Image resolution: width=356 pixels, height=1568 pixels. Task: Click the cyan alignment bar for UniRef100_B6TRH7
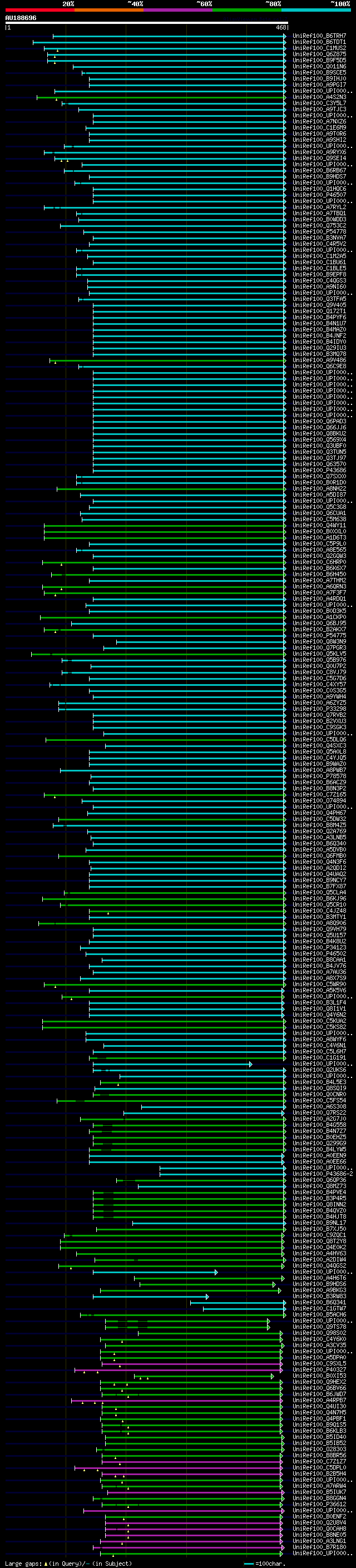tap(169, 36)
